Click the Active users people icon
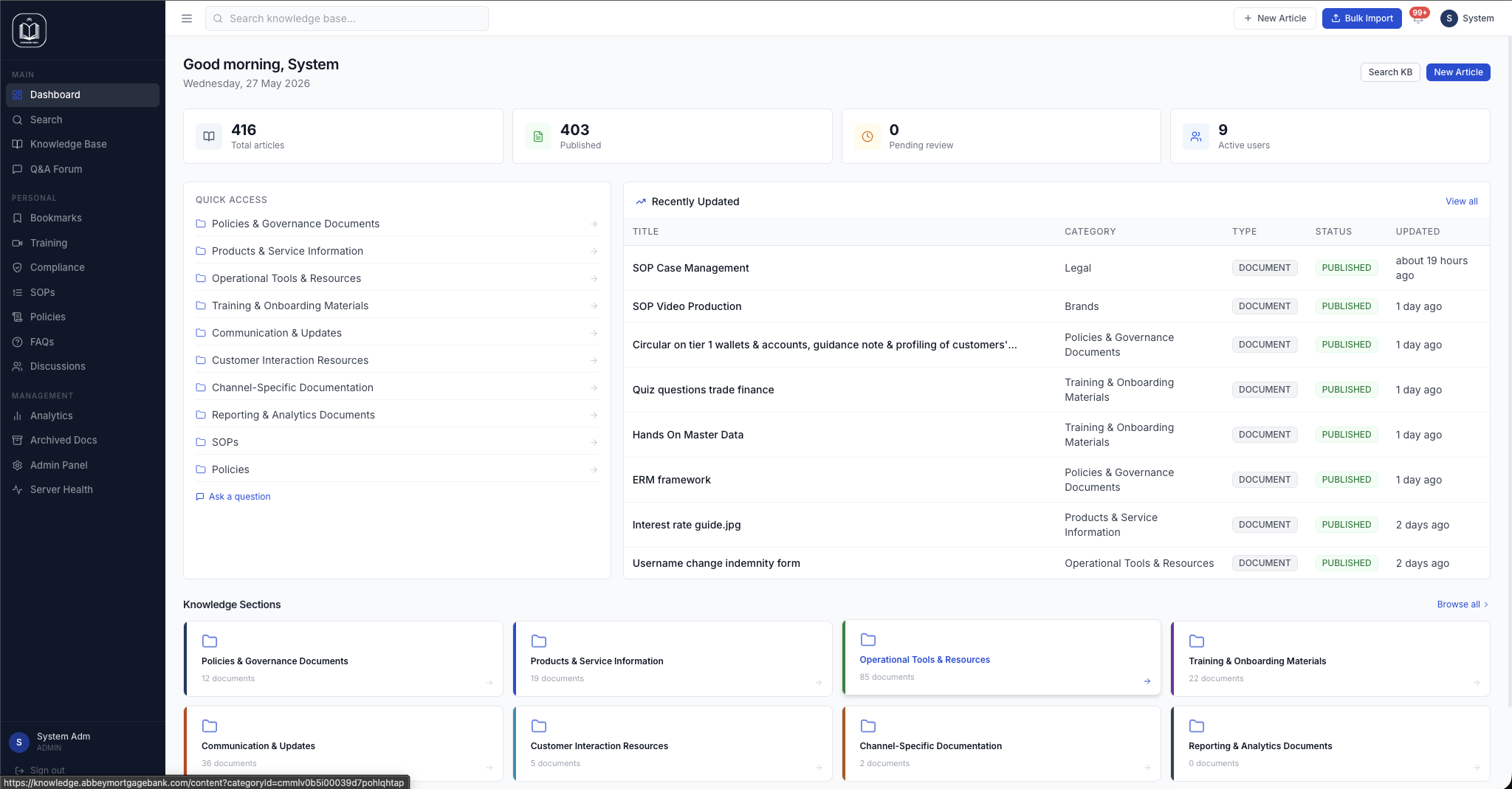The image size is (1512, 789). (x=1196, y=137)
